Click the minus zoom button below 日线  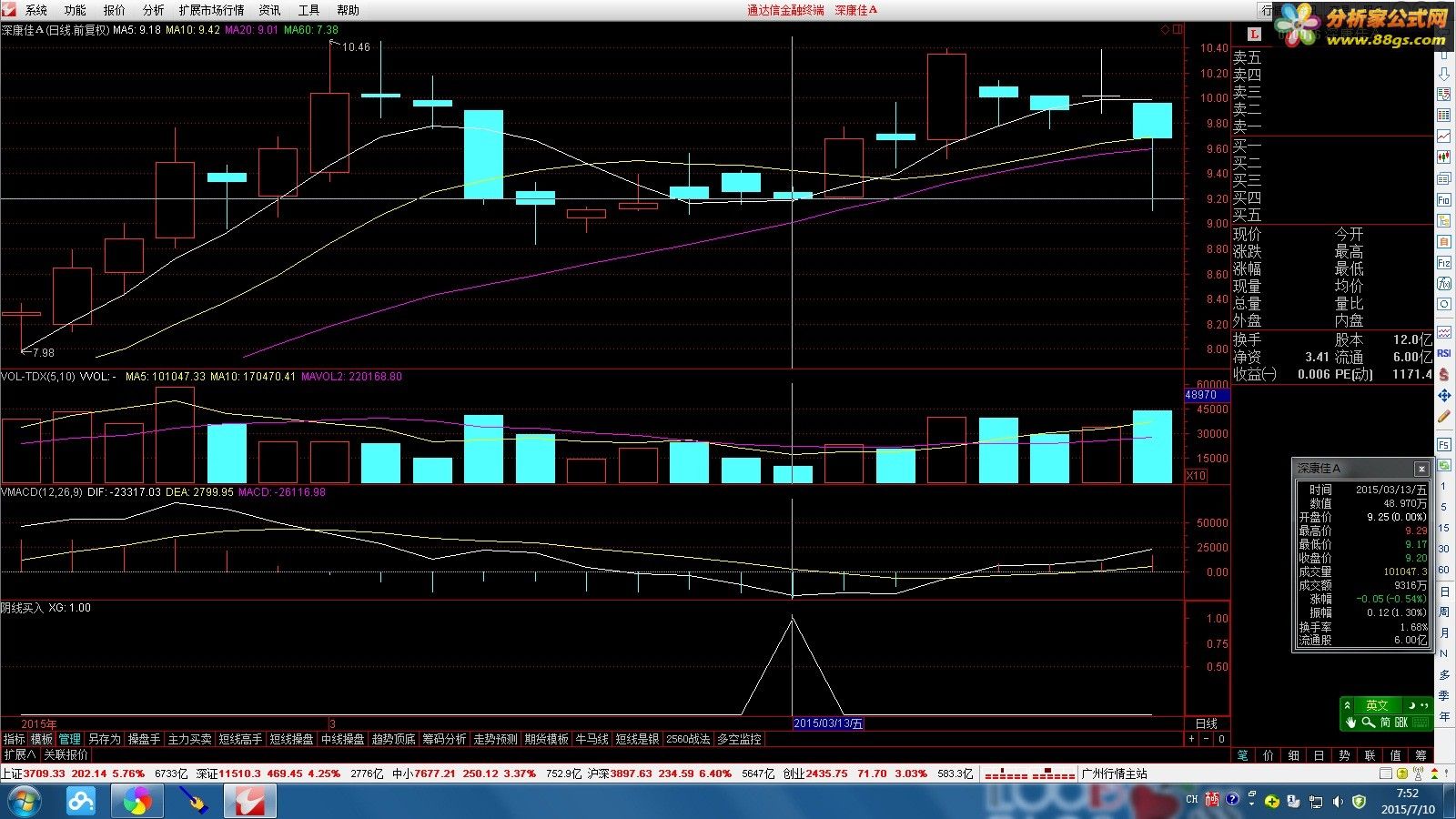click(x=1207, y=740)
